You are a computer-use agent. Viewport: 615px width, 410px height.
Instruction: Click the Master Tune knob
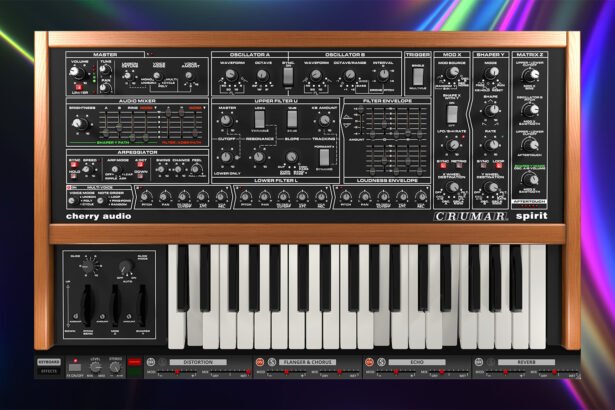coord(105,69)
